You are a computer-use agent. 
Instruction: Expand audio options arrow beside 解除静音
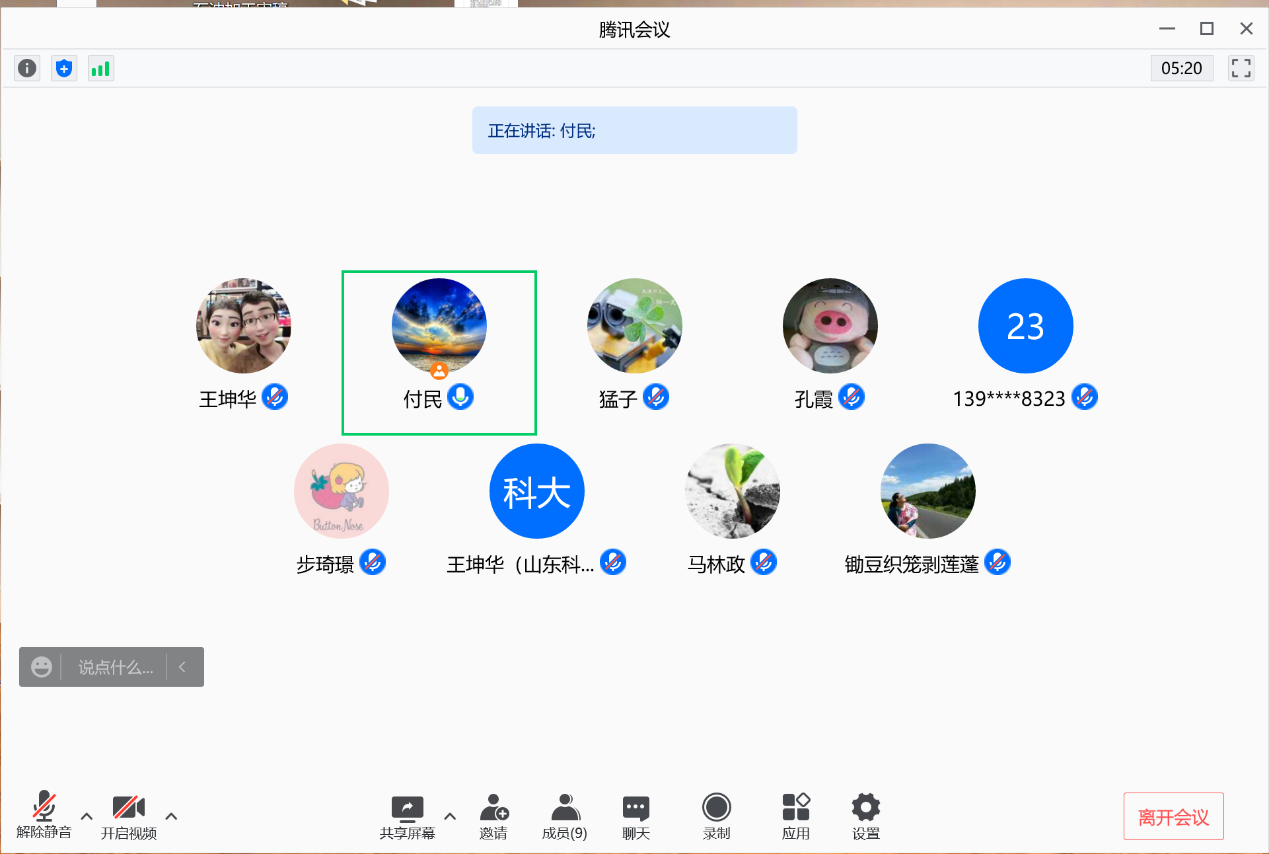point(86,814)
